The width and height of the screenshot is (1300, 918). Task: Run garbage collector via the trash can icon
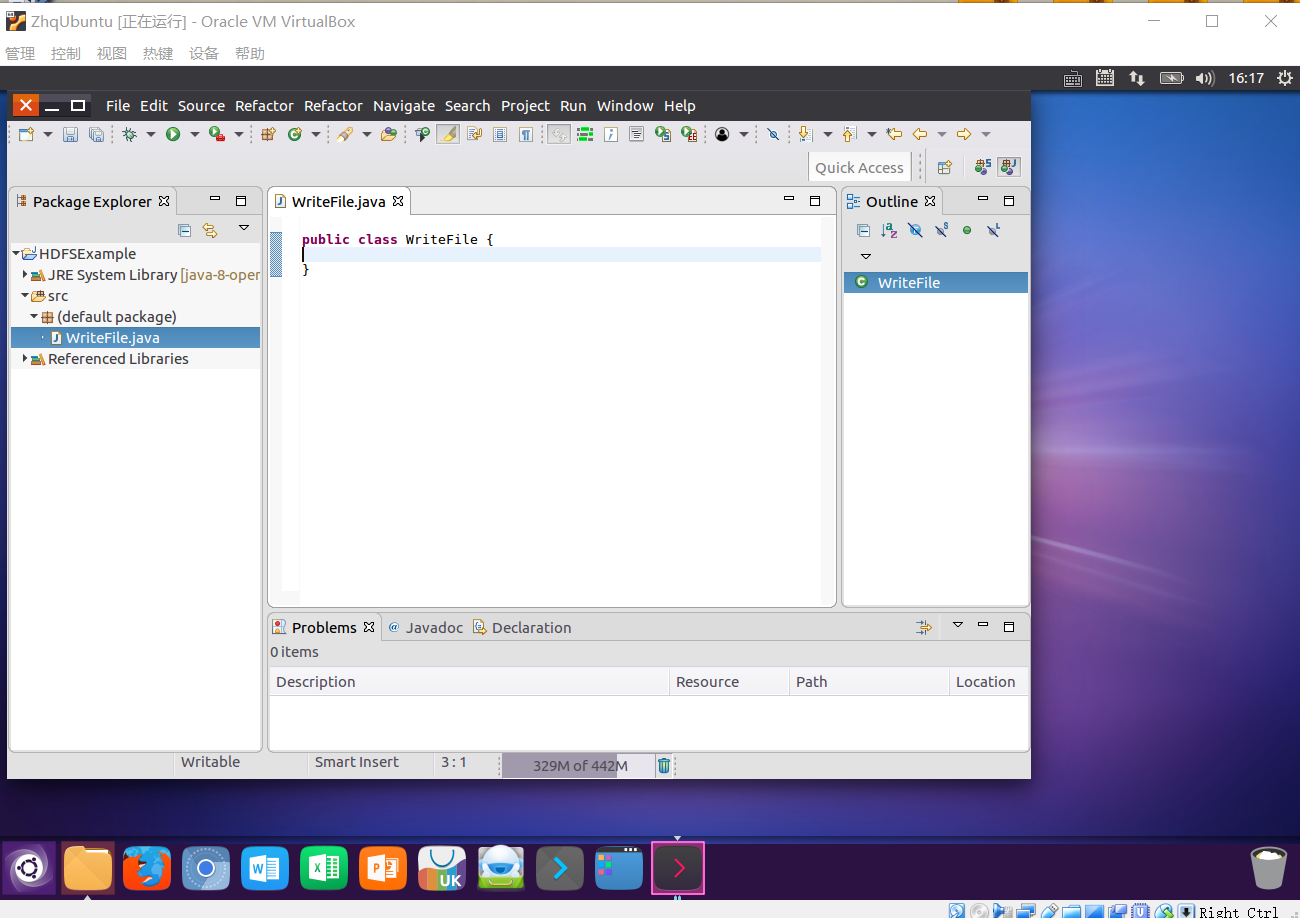click(x=664, y=766)
